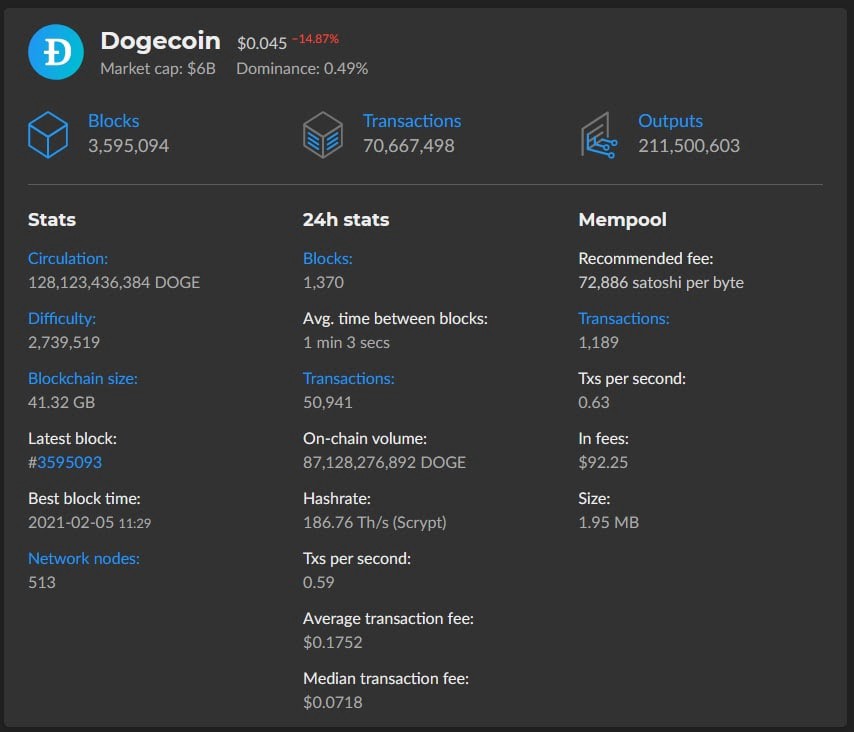Open the Difficulty stat link
Screen dimensions: 854x732
tap(62, 319)
